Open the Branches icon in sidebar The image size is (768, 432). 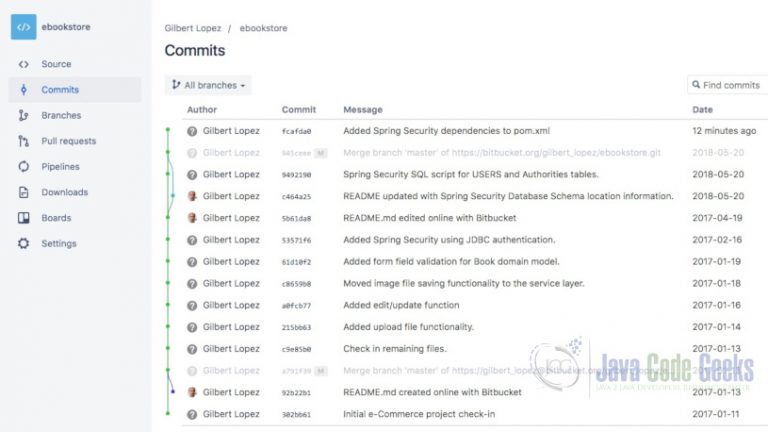pos(24,115)
